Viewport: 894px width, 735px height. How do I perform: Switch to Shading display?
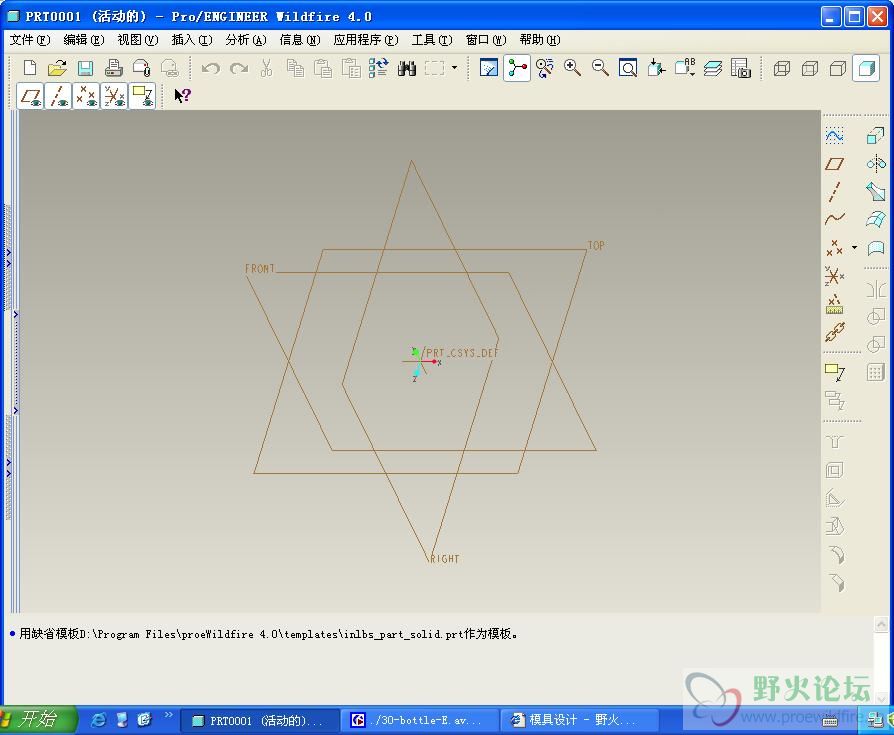pos(866,68)
